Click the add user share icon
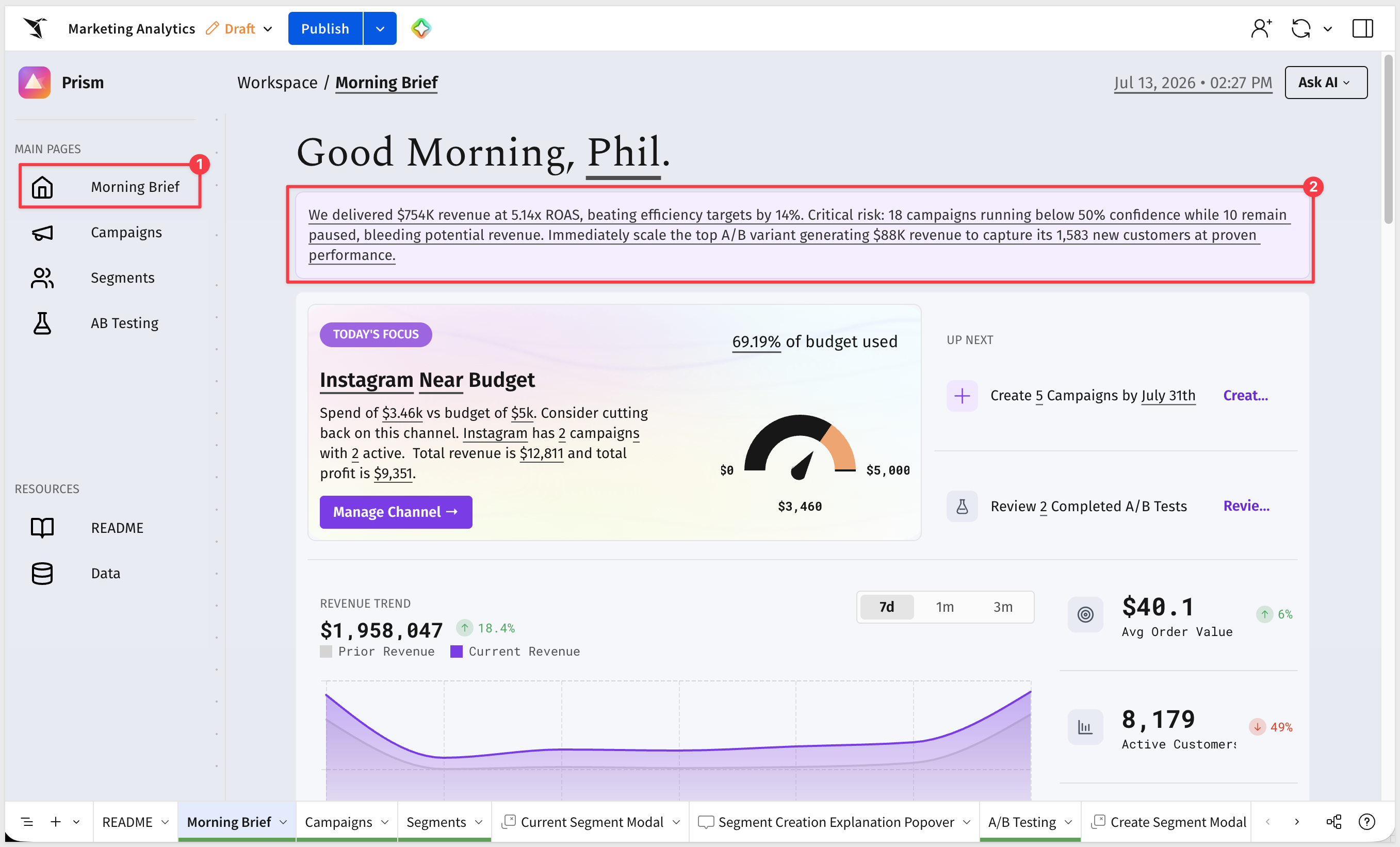 pyautogui.click(x=1261, y=28)
